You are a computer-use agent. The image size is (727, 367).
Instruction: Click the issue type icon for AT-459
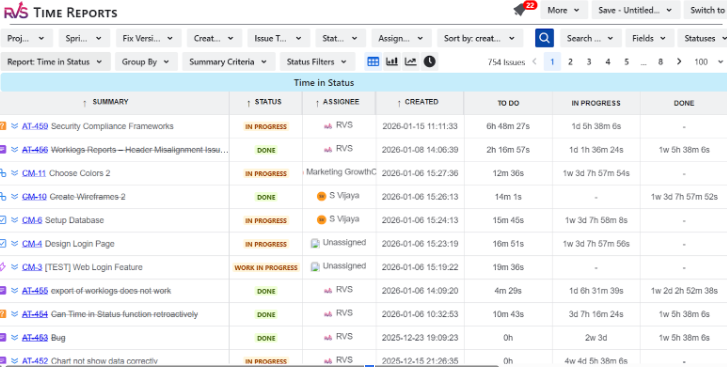tap(3, 126)
